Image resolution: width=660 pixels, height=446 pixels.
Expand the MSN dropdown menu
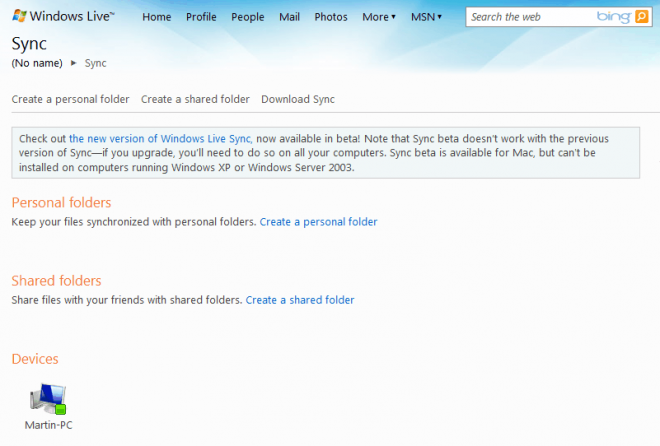tap(426, 17)
